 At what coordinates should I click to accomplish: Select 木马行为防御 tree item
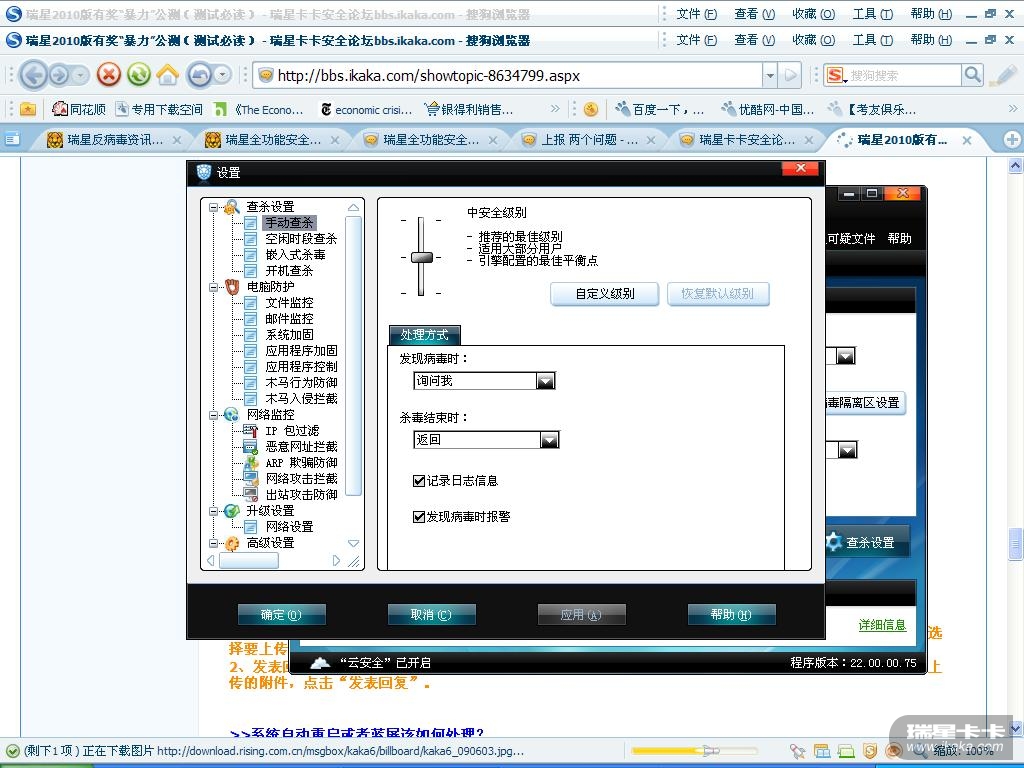pyautogui.click(x=301, y=382)
